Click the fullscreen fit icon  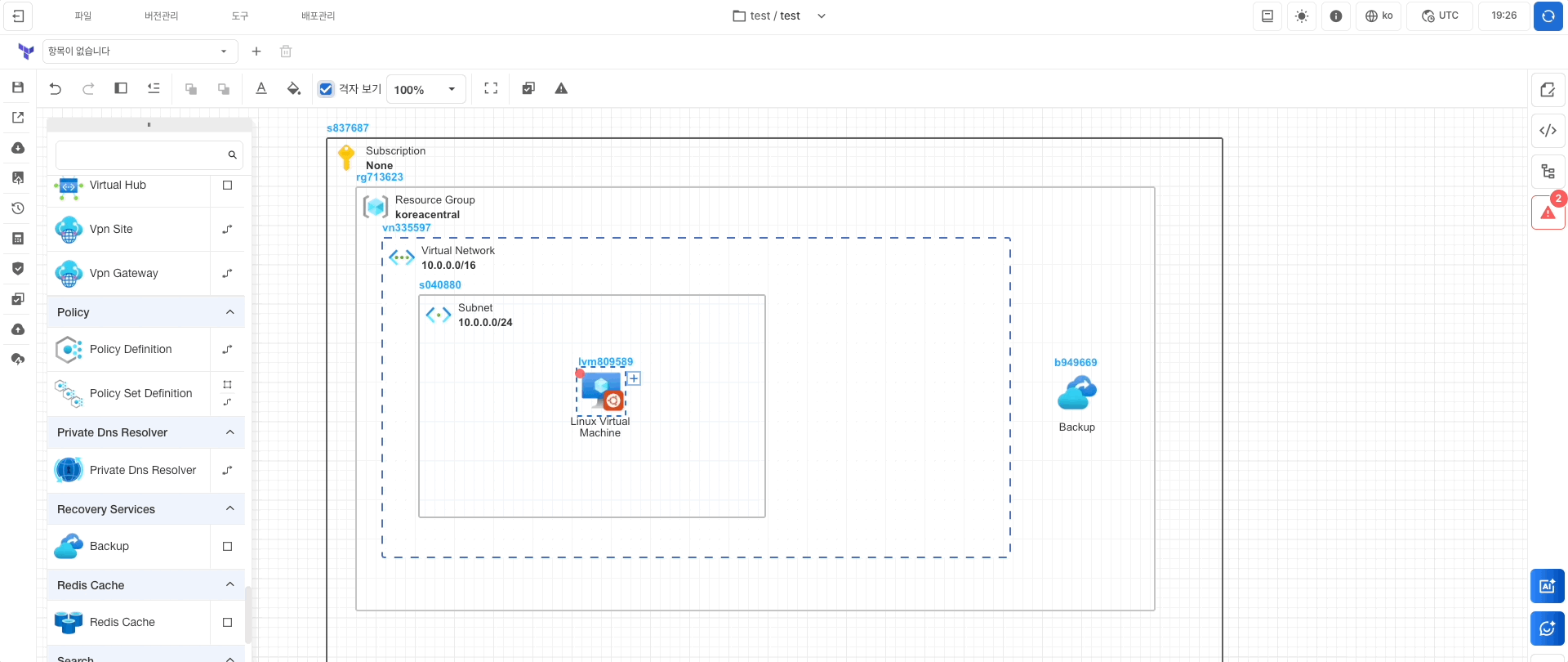coord(491,88)
